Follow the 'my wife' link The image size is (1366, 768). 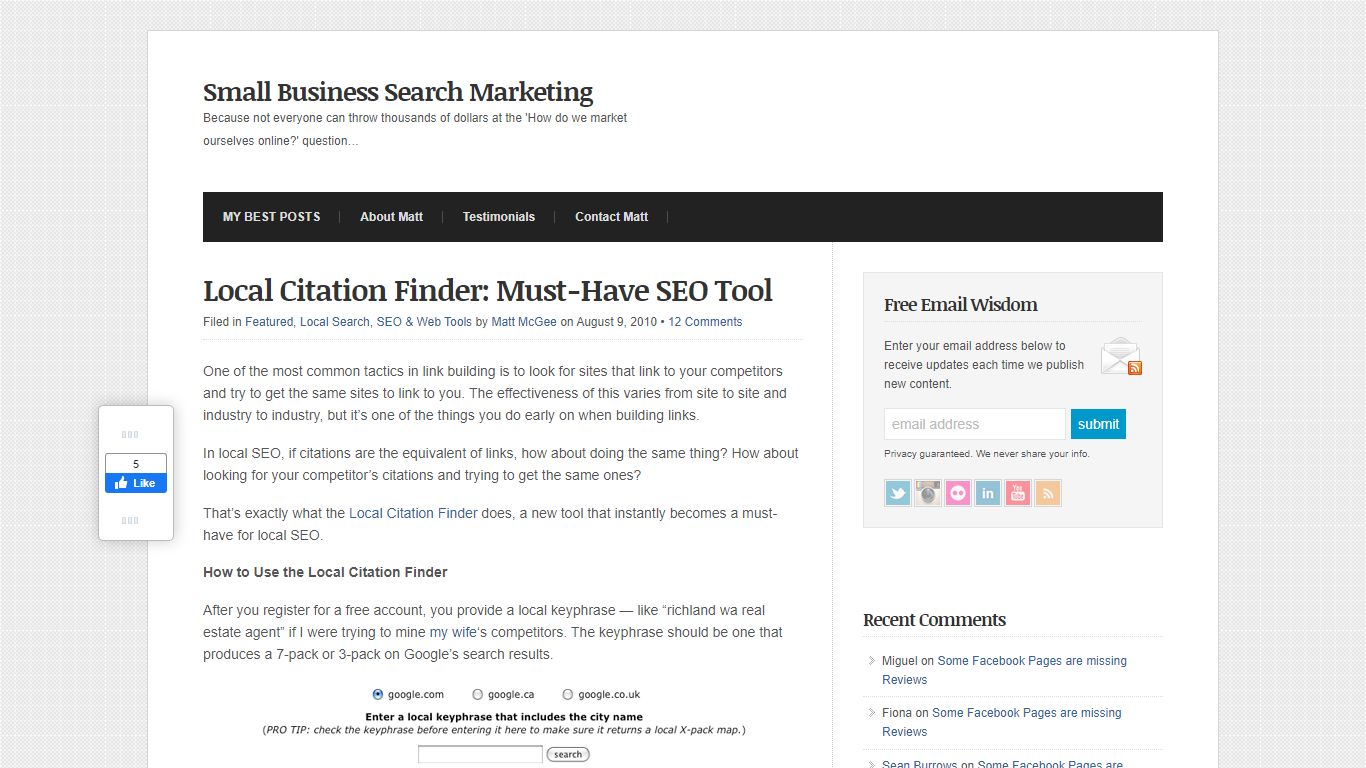453,632
